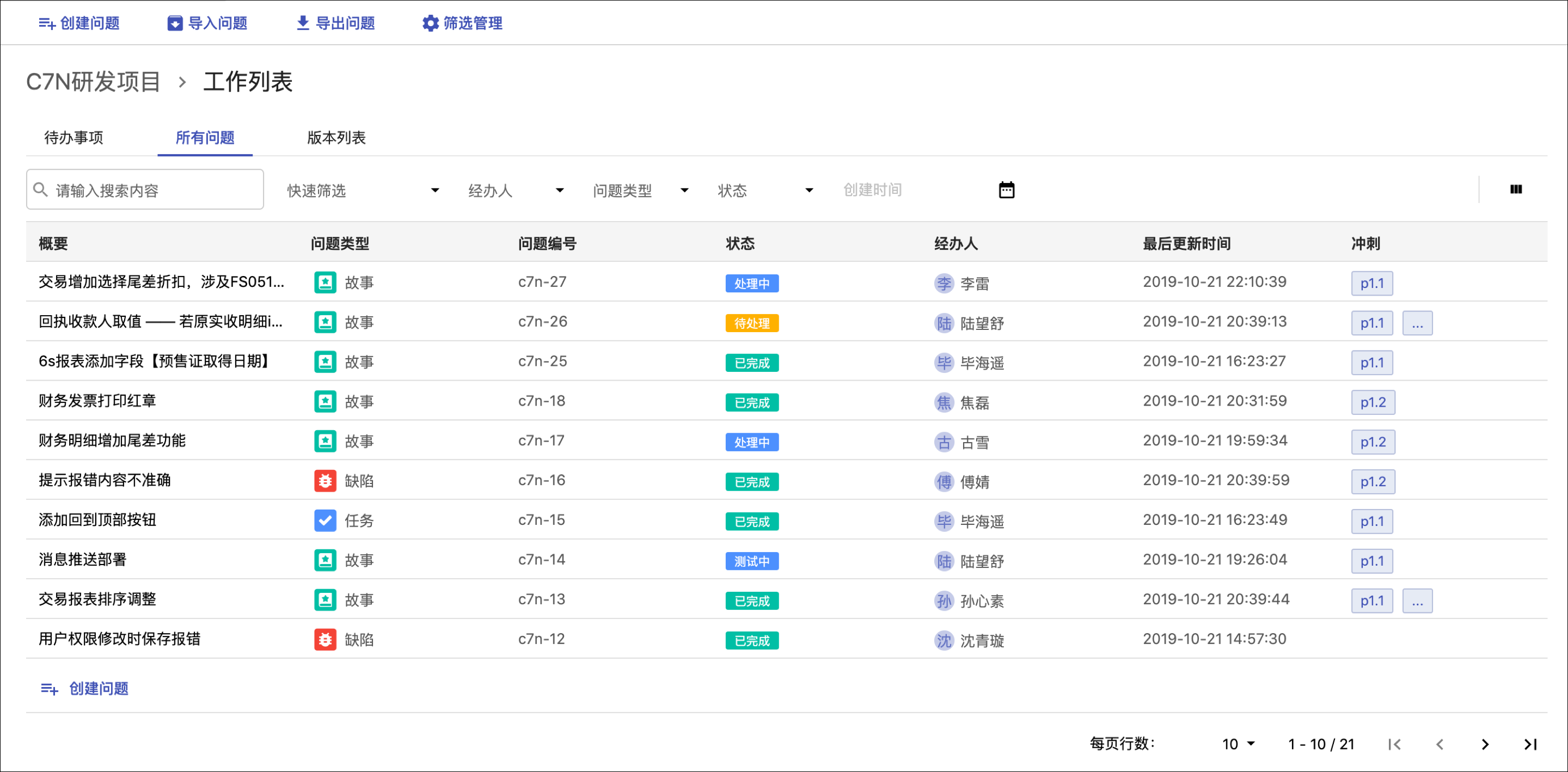
Task: Click issue number c7n-15
Action: pyautogui.click(x=542, y=520)
